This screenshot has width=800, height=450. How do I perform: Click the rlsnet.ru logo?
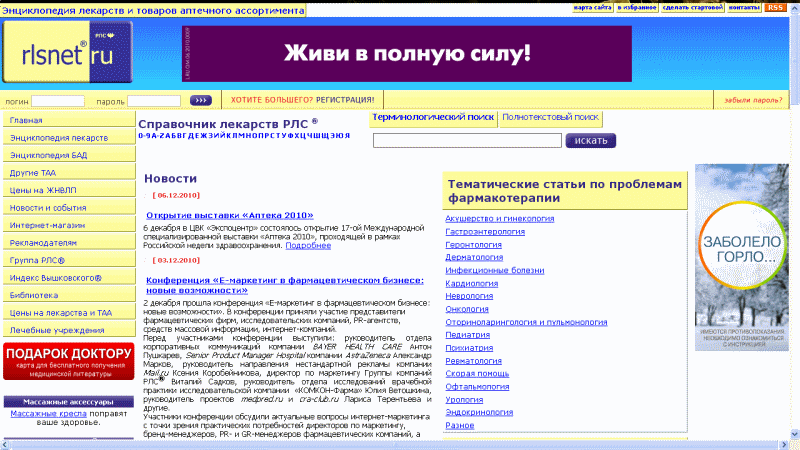tap(67, 52)
